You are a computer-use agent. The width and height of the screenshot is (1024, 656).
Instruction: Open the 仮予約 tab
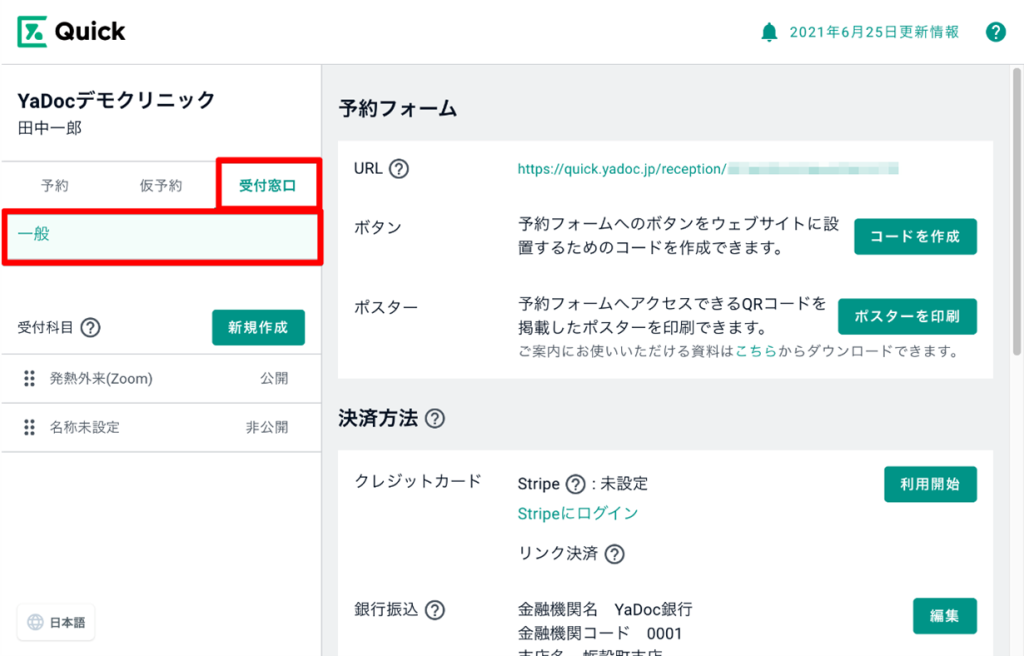click(x=161, y=185)
